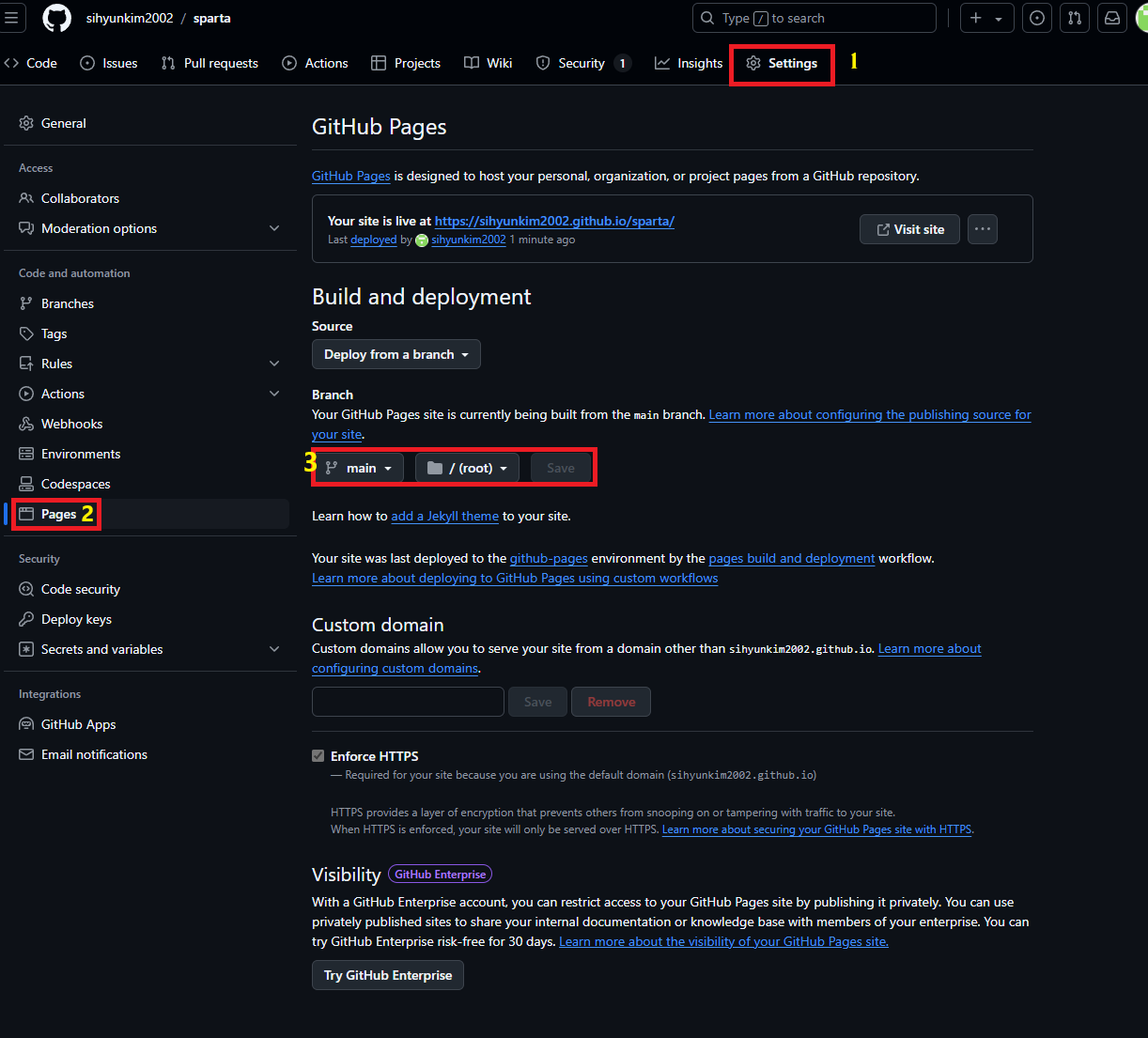Screen dimensions: 1148x1038
Task: Open Email notifications settings
Action: [x=150, y=754]
